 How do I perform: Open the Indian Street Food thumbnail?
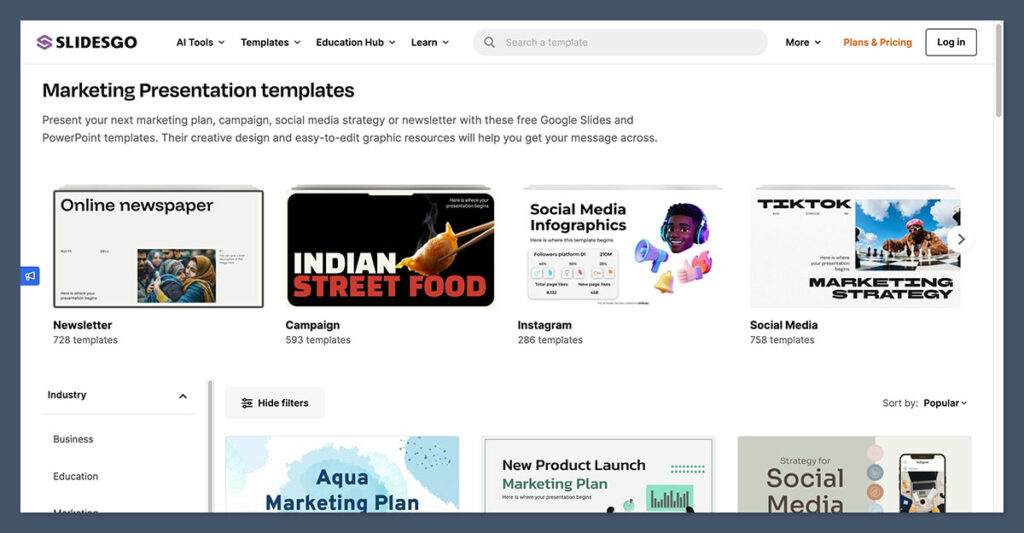pyautogui.click(x=390, y=249)
